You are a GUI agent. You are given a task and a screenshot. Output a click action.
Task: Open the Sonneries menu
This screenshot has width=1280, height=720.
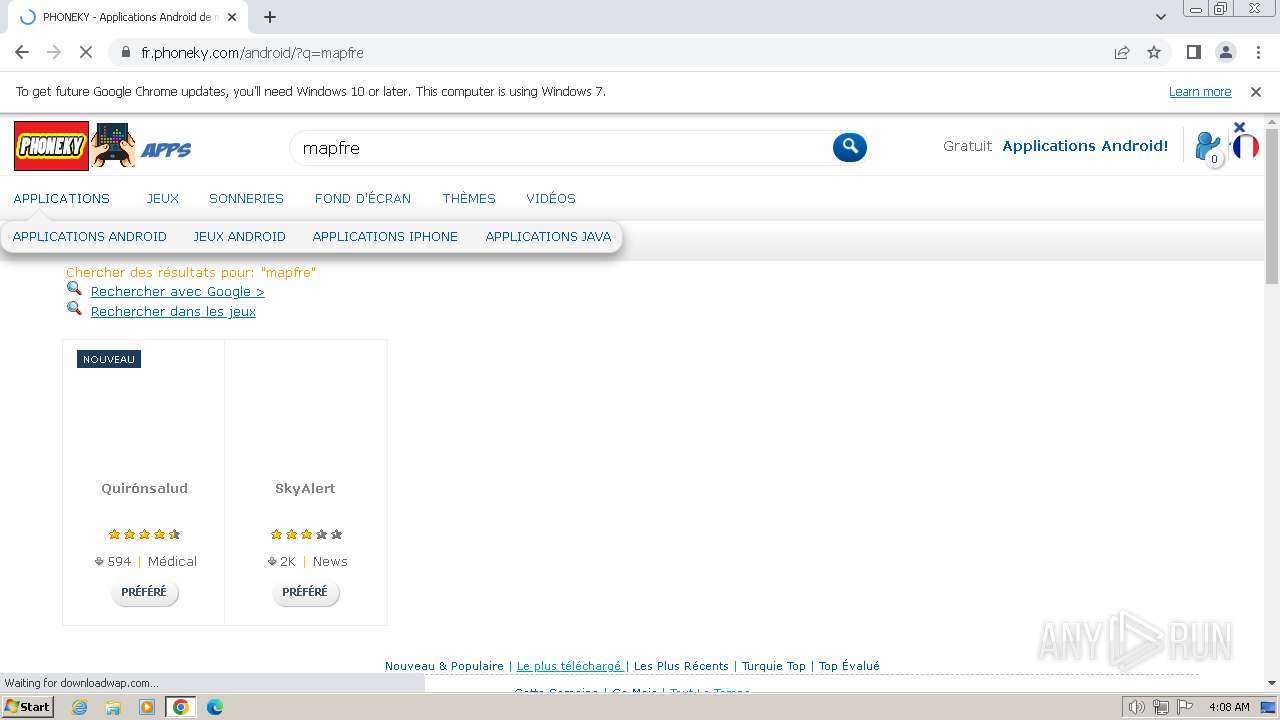point(246,198)
